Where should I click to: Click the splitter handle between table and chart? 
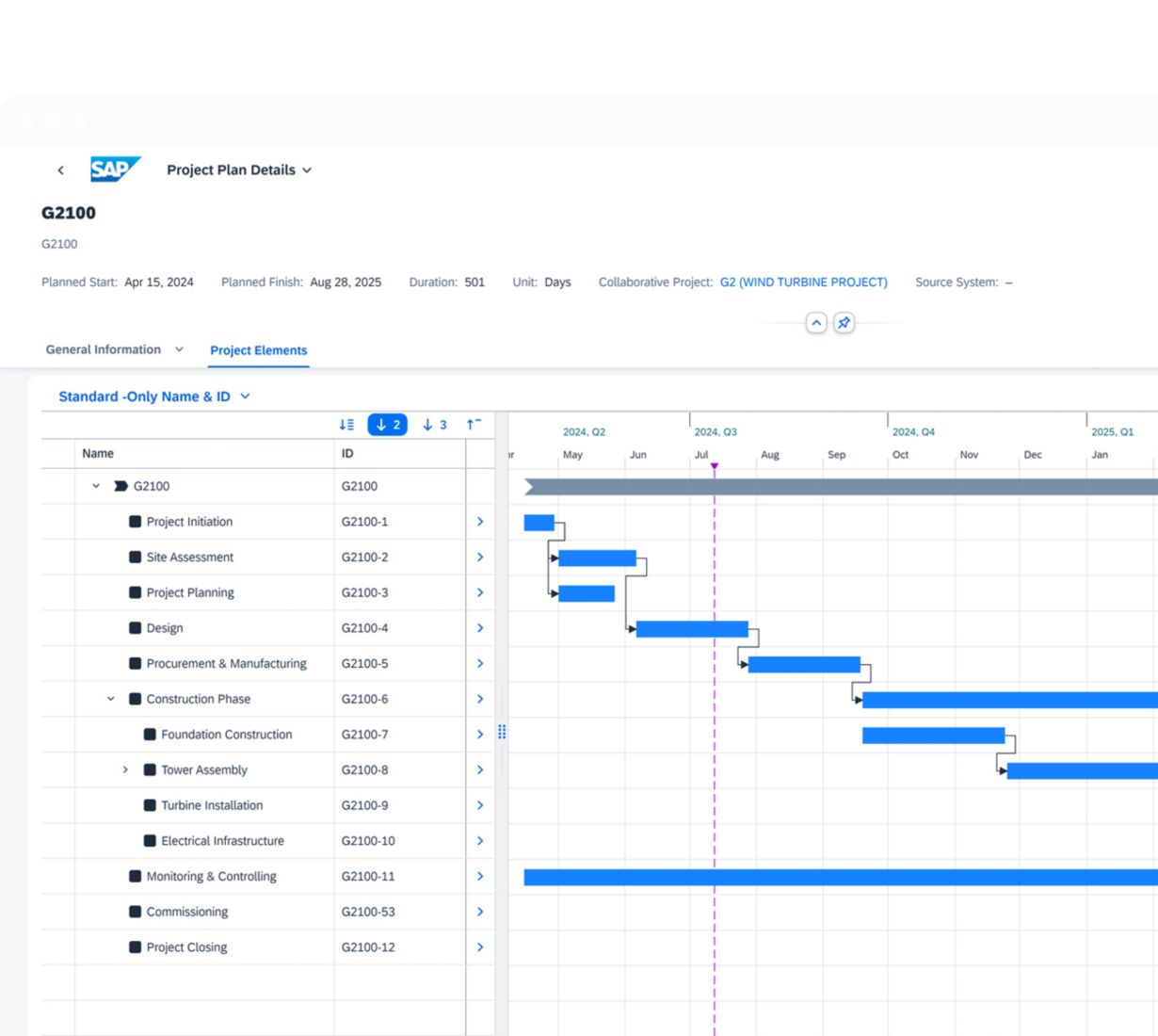pyautogui.click(x=502, y=732)
